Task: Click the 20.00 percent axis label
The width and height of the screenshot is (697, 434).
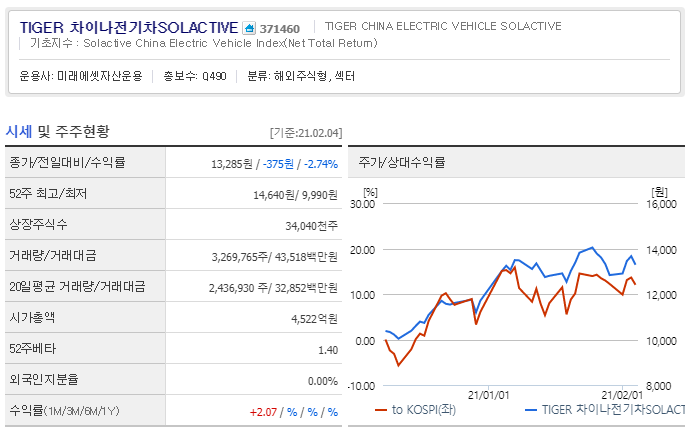Action: click(362, 250)
